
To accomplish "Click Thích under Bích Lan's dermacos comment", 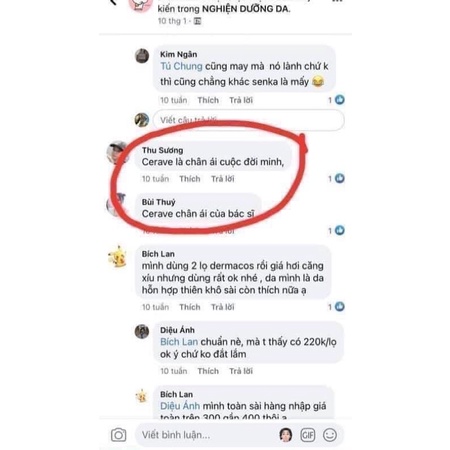I will click(190, 307).
